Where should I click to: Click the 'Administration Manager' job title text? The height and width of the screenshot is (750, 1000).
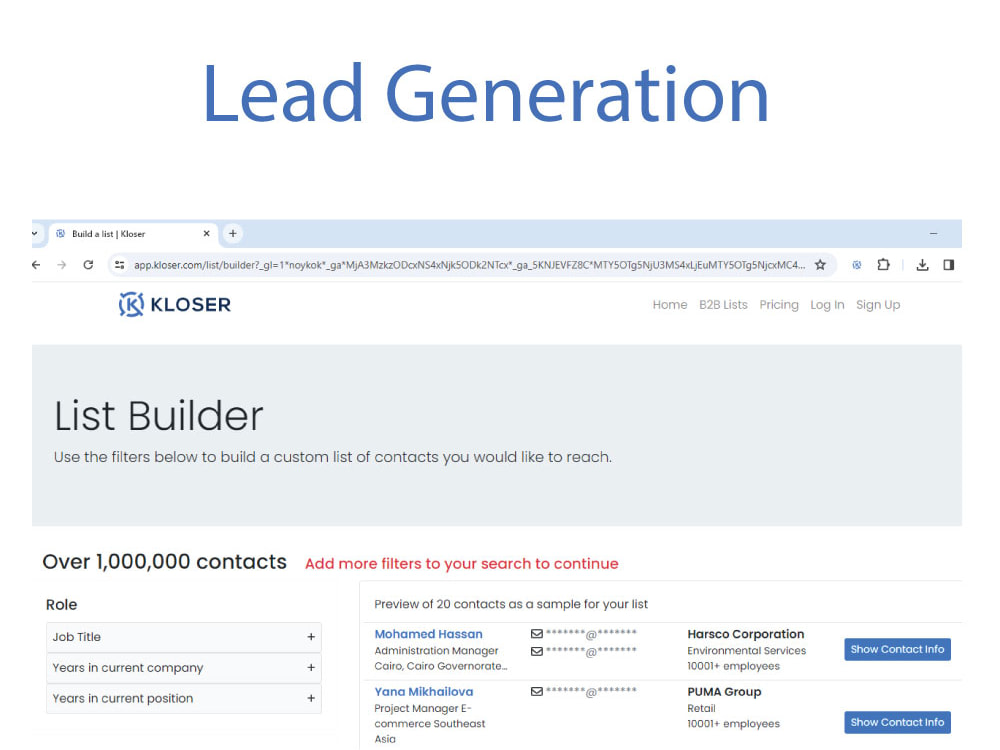[436, 651]
